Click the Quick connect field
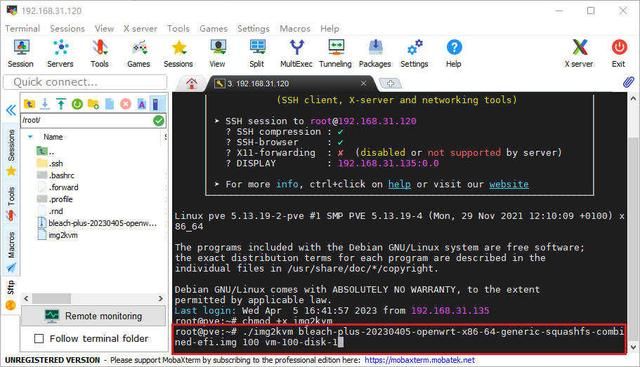Screen dimensions: 640x367 [x=85, y=82]
